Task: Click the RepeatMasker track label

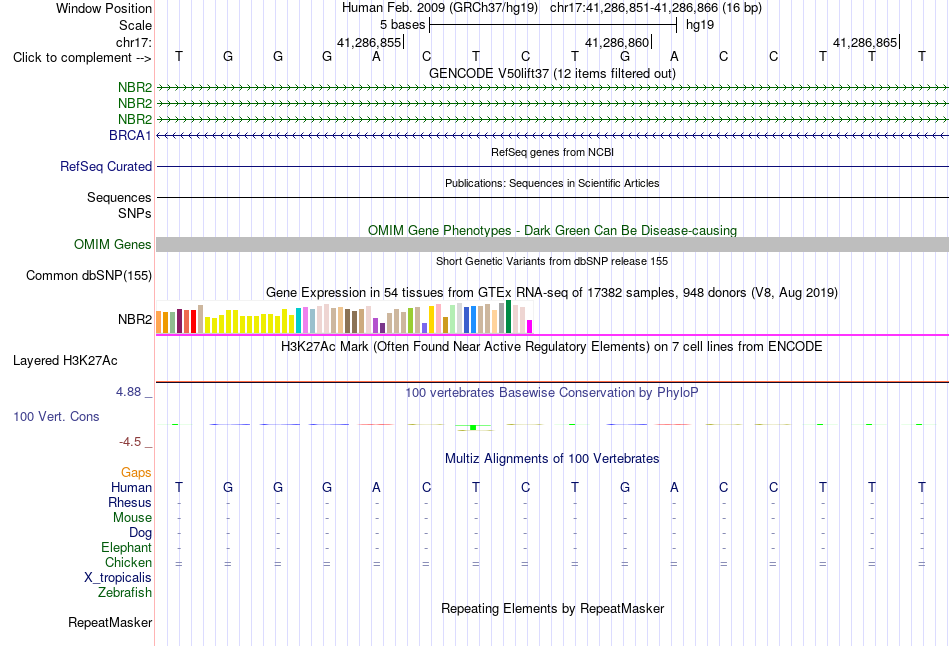Action: click(110, 622)
